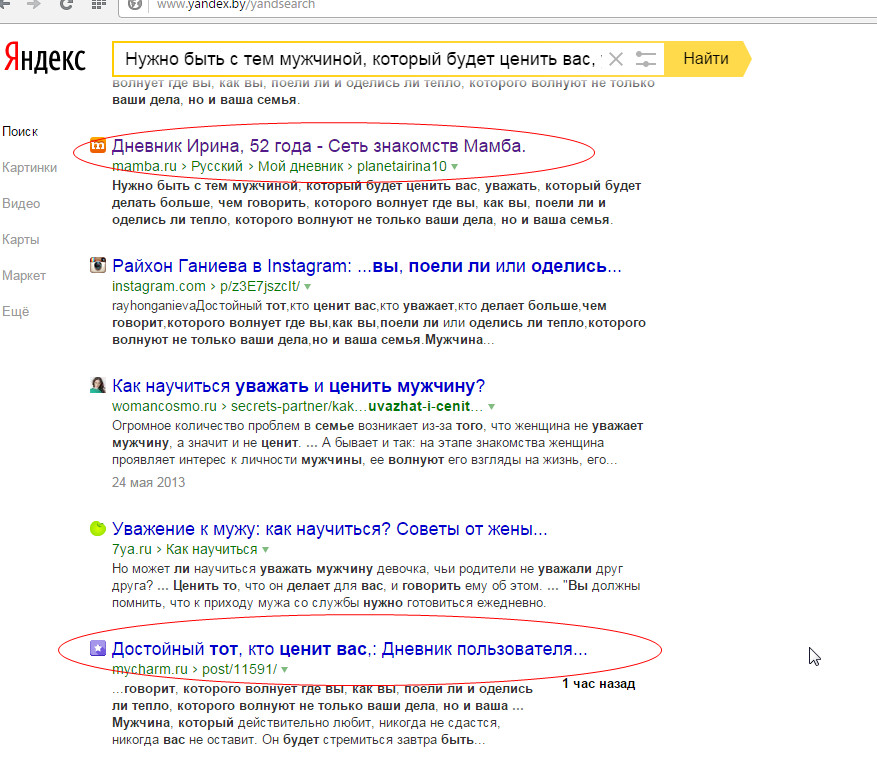Switch to Видео search tab

pos(21,204)
